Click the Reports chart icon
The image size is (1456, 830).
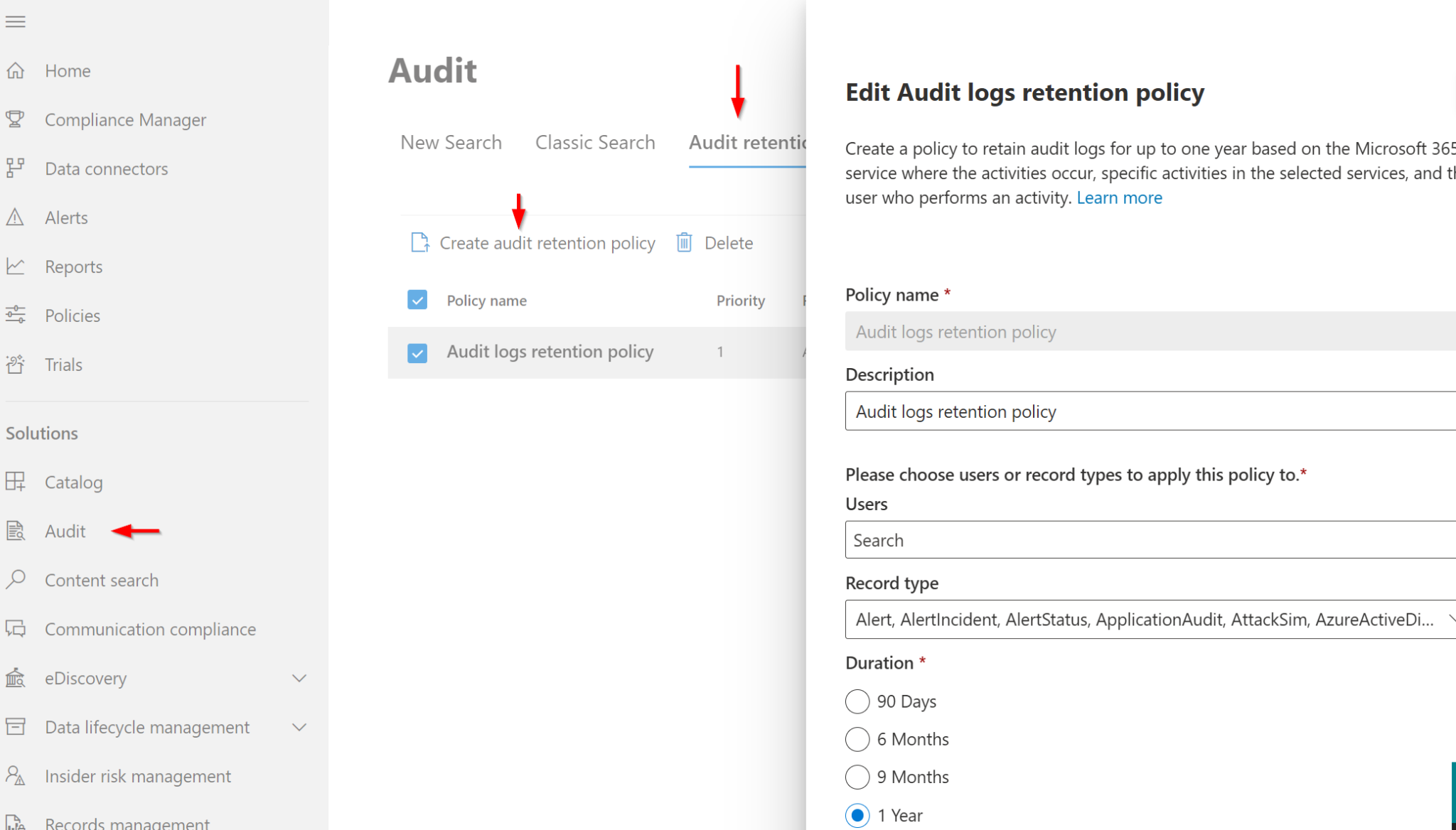coord(16,266)
